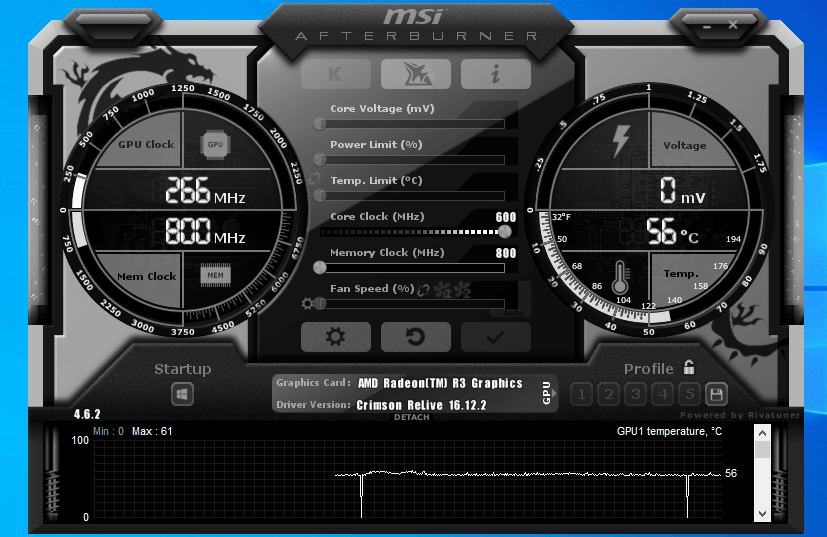The image size is (827, 537).
Task: Apply settings with the checkmark button
Action: click(x=496, y=337)
